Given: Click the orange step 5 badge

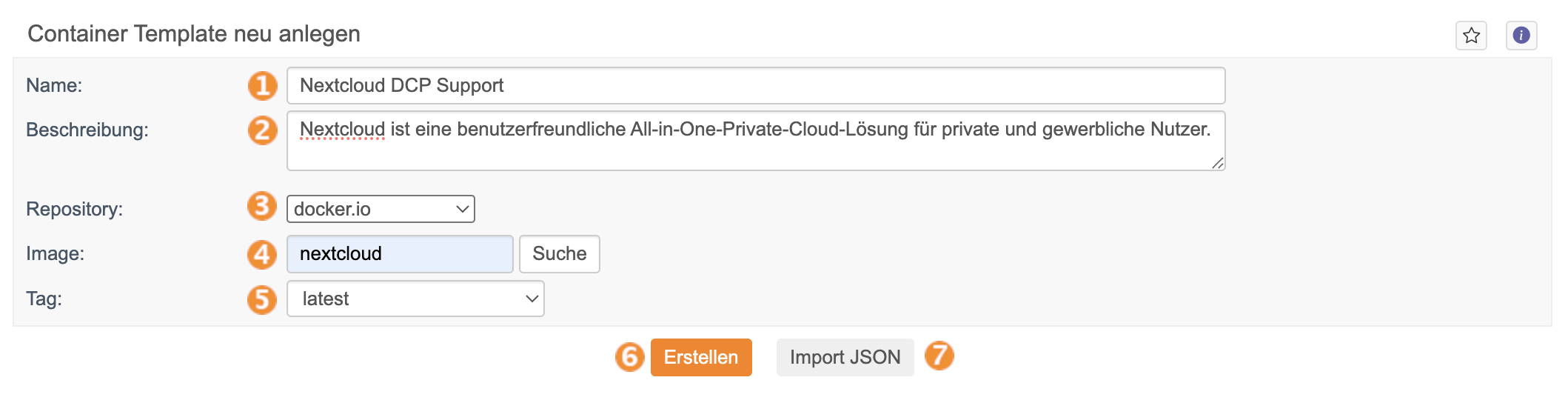Looking at the screenshot, I should click(261, 300).
